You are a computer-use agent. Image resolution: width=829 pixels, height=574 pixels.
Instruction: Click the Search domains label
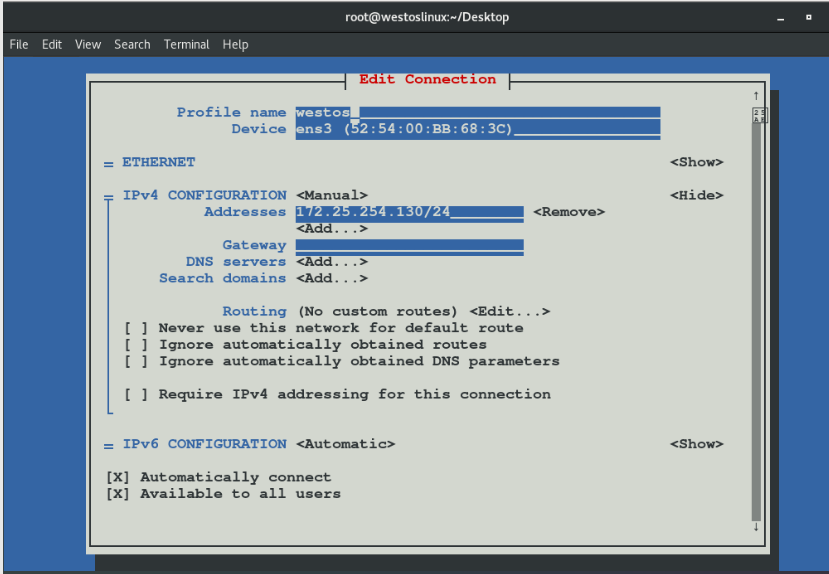pyautogui.click(x=223, y=279)
